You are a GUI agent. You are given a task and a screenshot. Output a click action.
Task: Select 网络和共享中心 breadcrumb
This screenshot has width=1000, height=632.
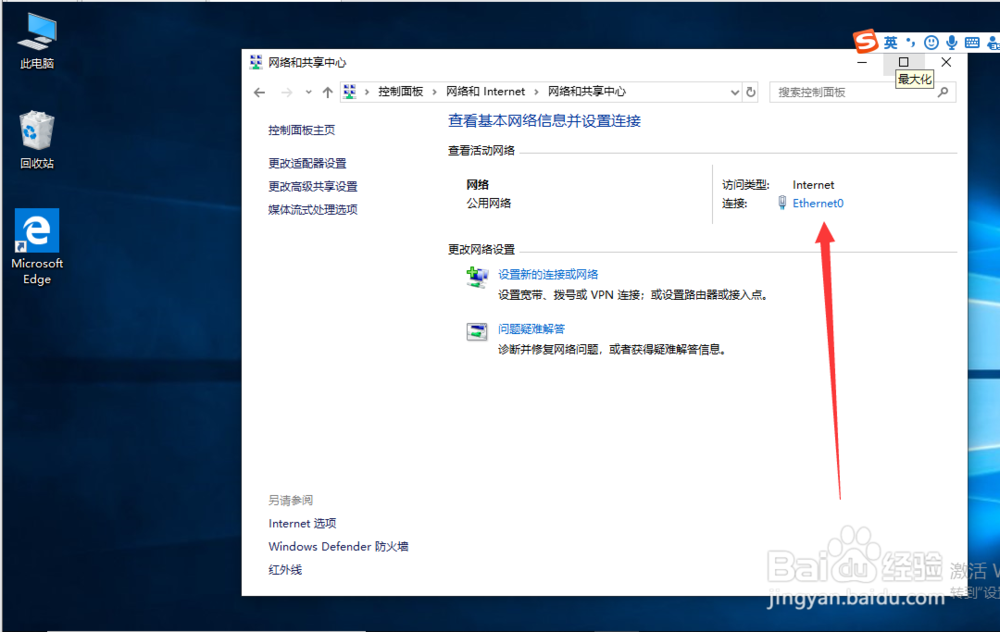587,92
